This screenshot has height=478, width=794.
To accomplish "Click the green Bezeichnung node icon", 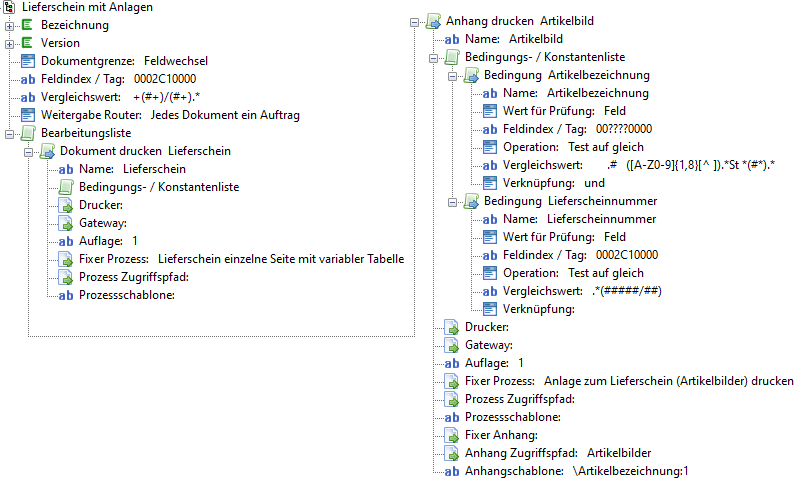I will point(28,25).
